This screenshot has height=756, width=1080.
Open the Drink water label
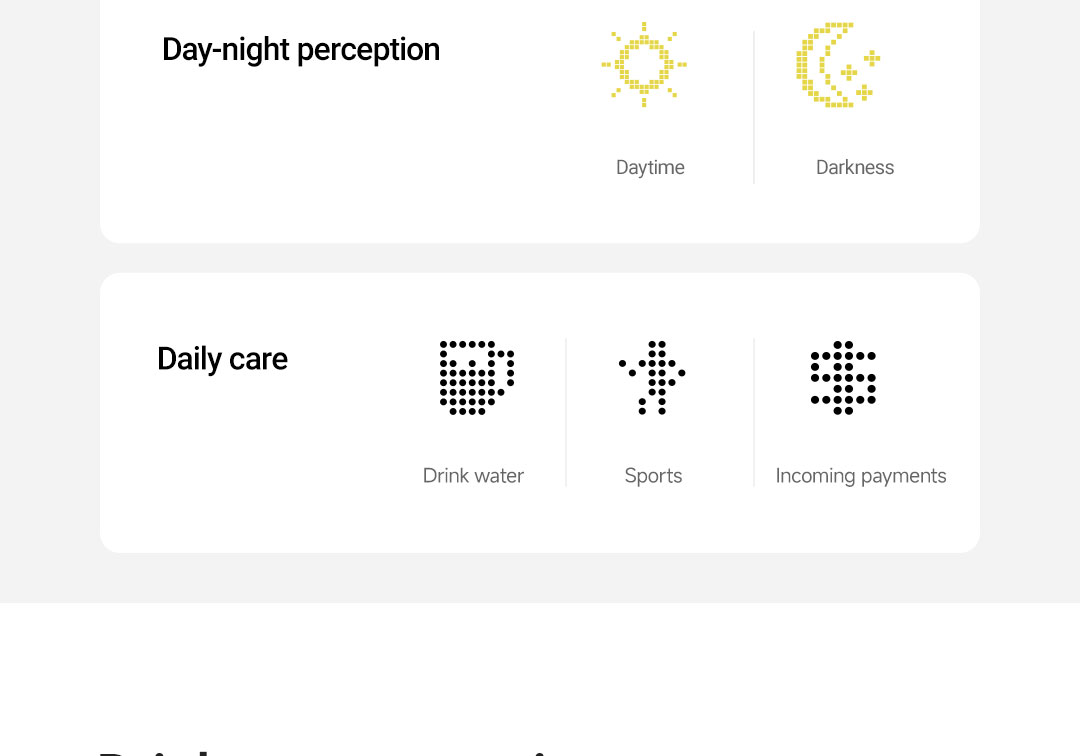(473, 476)
